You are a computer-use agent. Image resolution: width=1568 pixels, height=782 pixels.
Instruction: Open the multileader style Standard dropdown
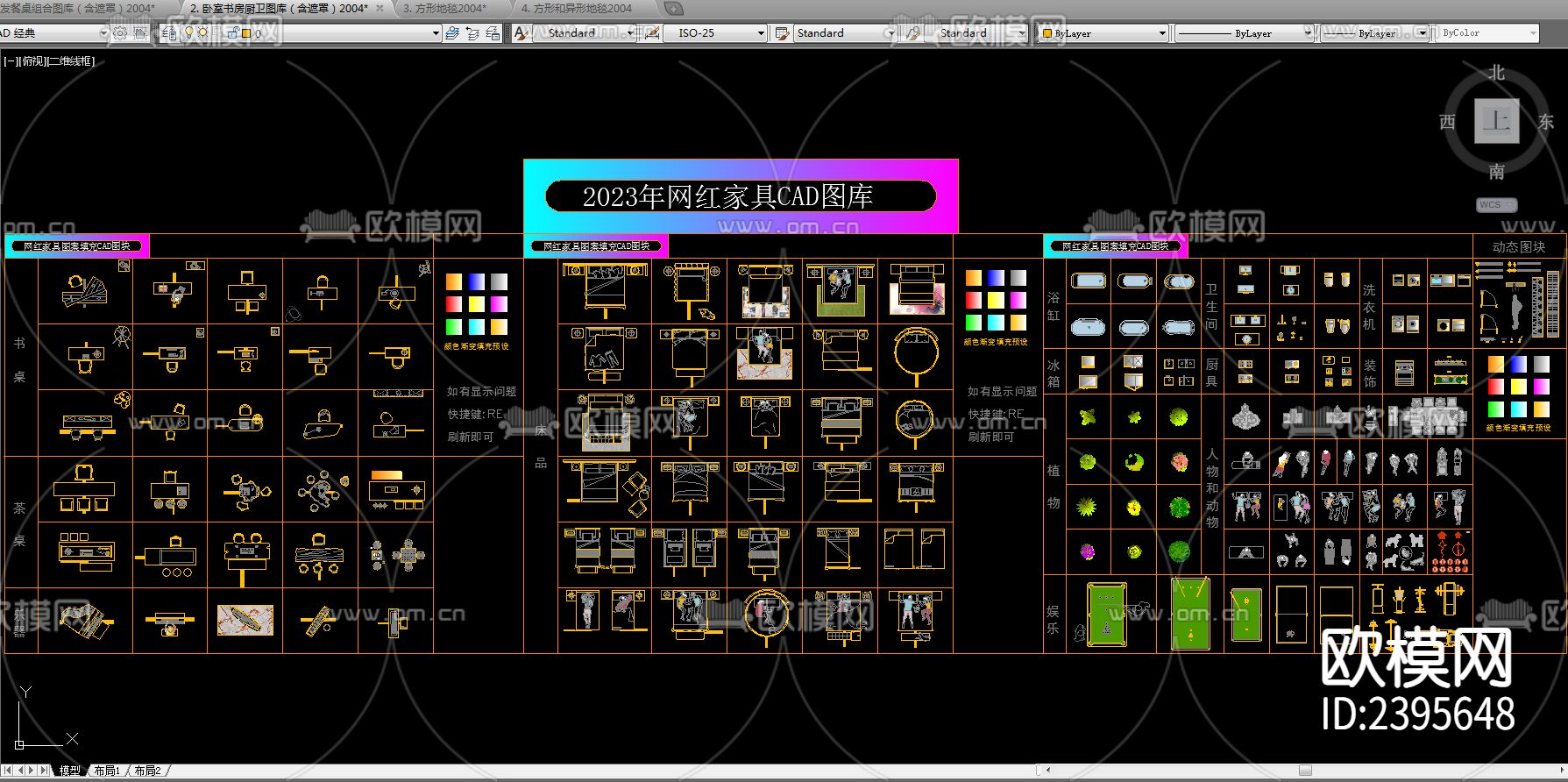coord(1022,33)
